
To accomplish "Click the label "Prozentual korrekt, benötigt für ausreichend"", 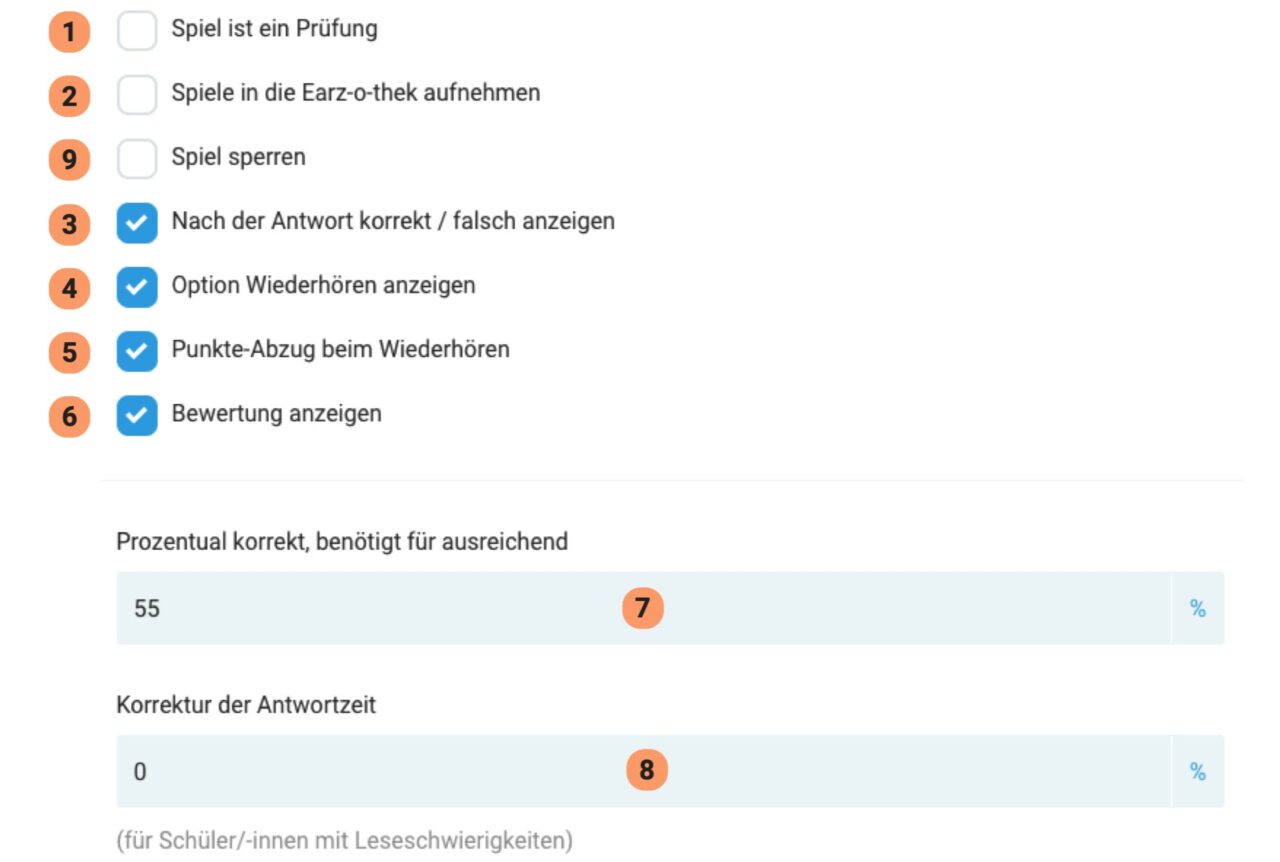I will point(343,542).
